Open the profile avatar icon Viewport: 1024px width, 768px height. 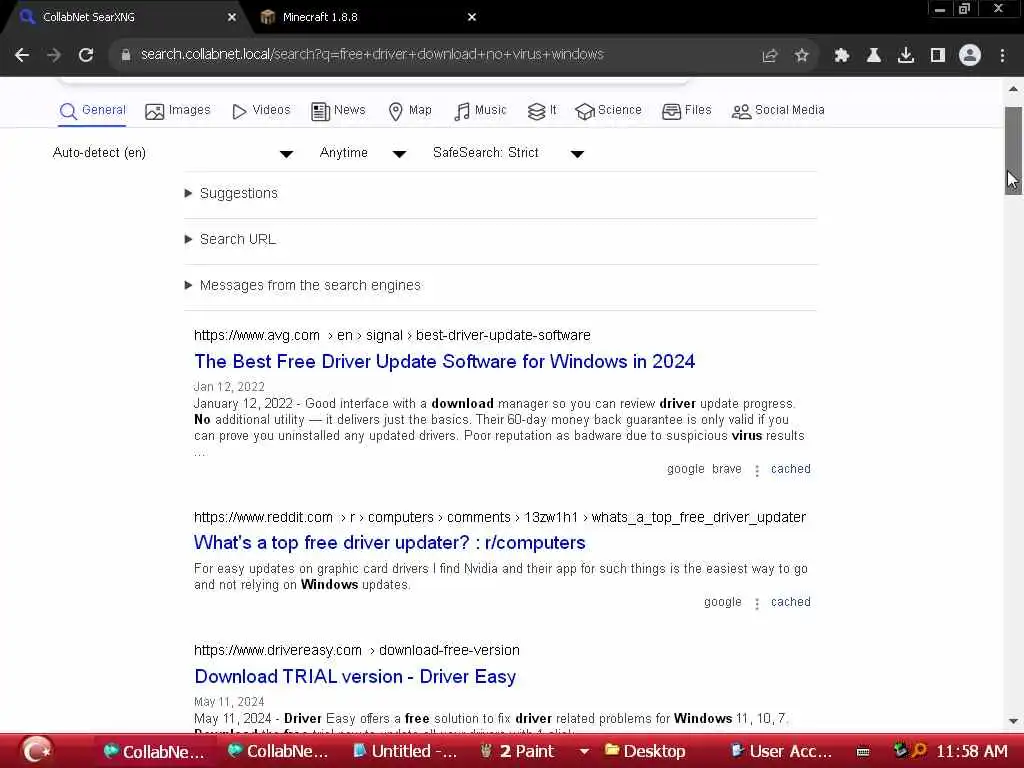[x=970, y=56]
